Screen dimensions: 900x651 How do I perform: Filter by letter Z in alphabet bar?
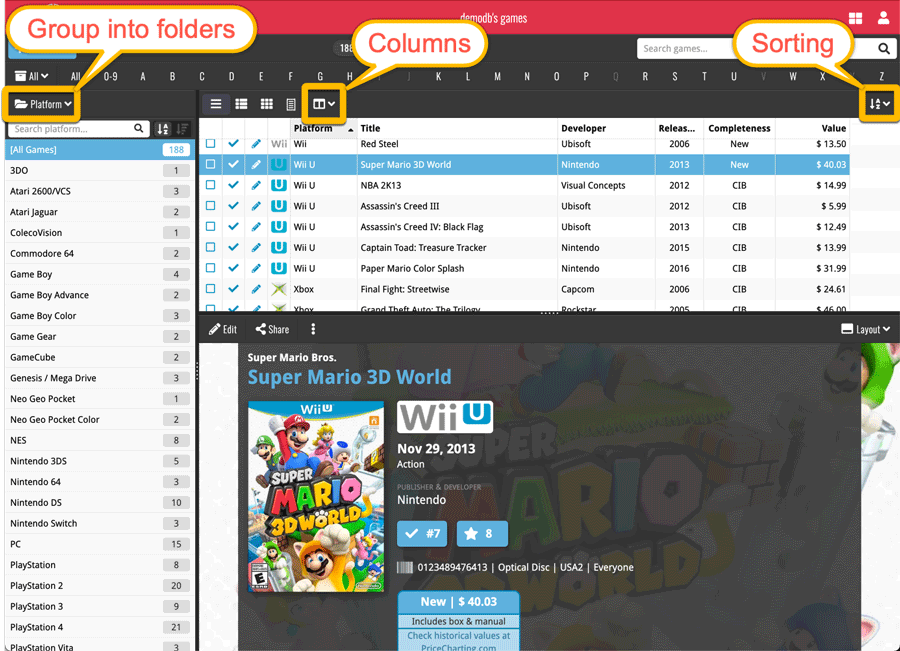click(x=882, y=76)
